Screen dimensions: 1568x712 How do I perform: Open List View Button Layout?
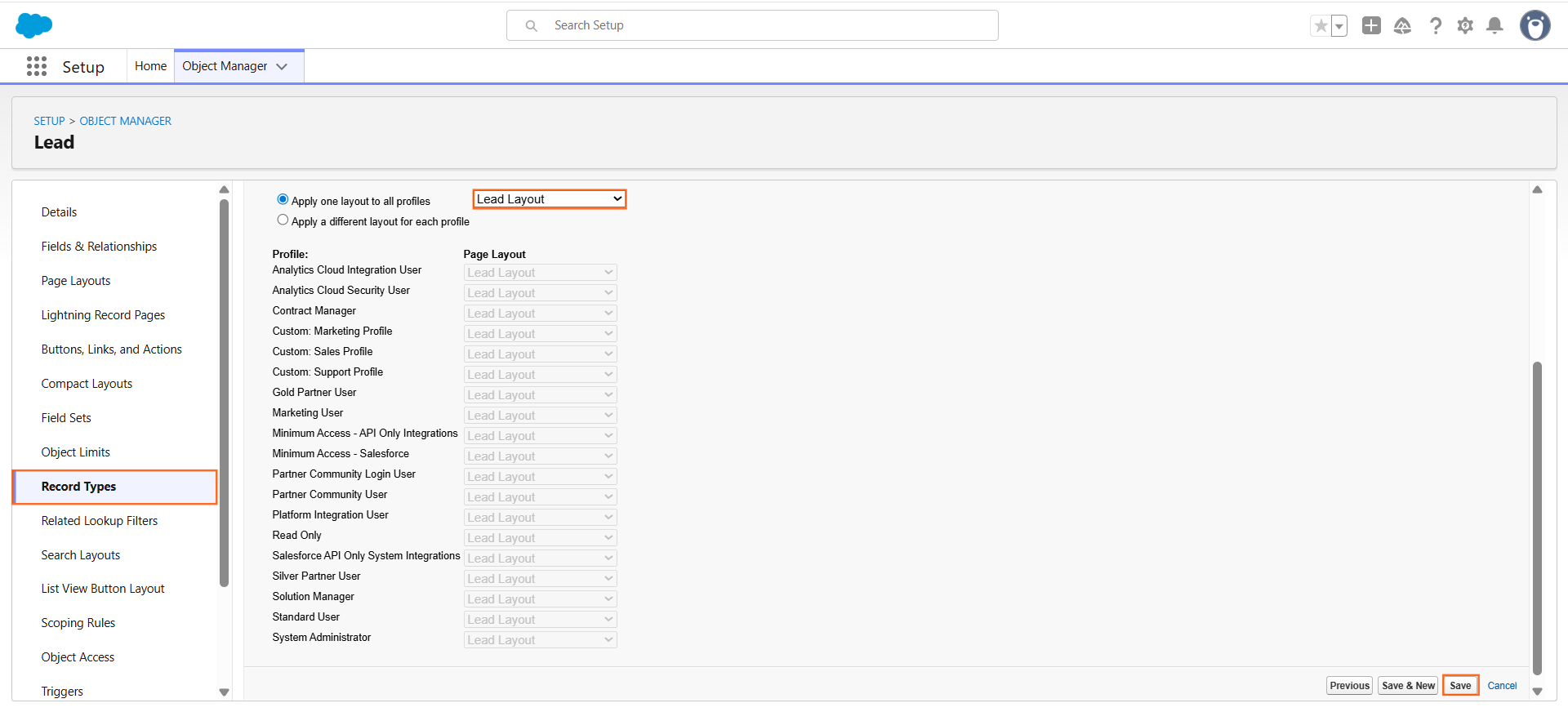(103, 589)
